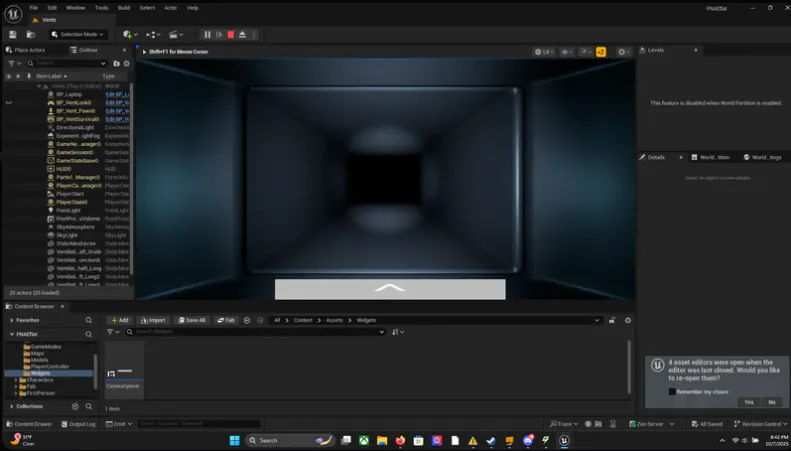Open the Build menu
791x451 pixels.
tap(124, 8)
